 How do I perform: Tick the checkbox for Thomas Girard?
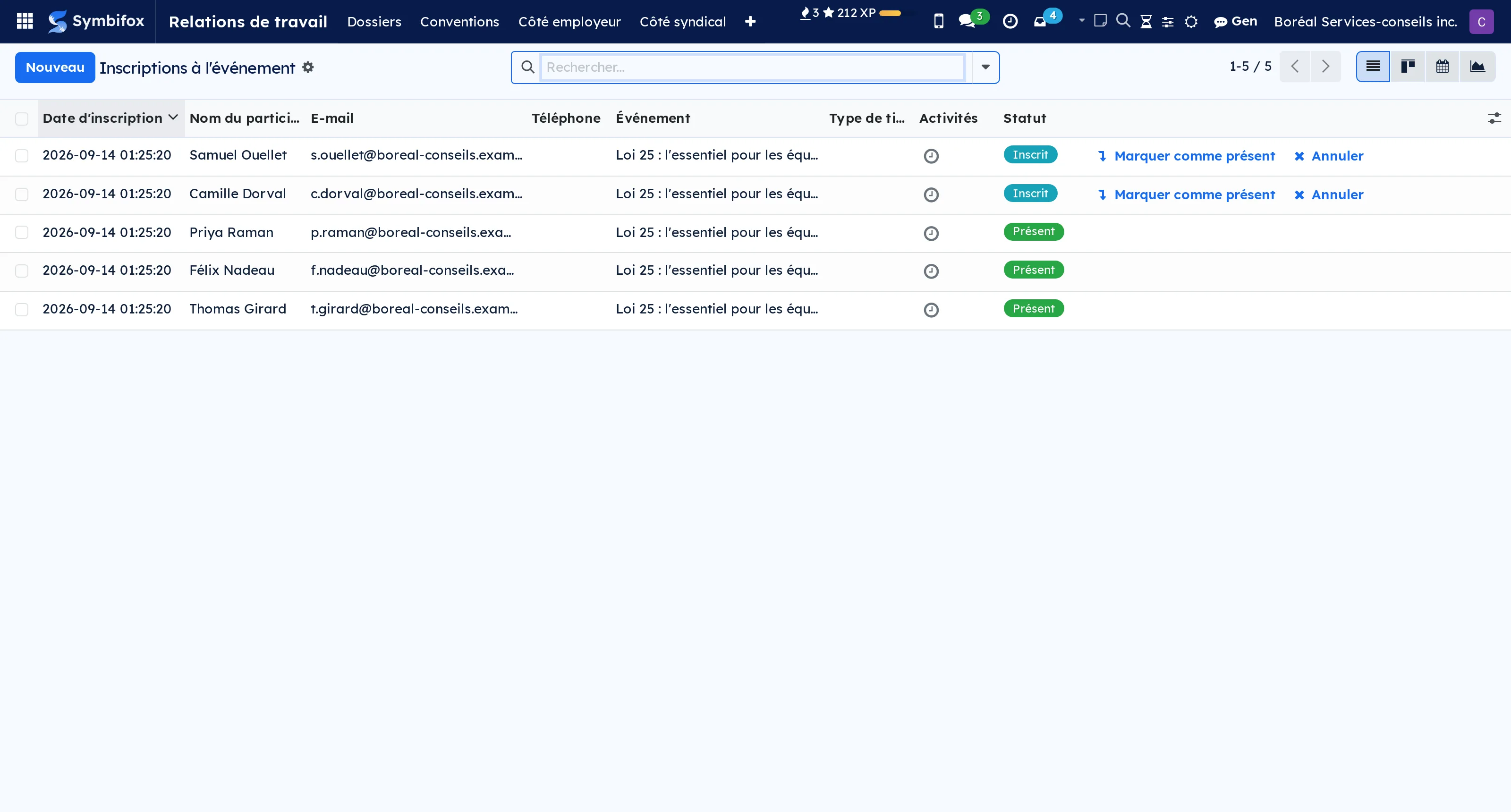pos(22,310)
